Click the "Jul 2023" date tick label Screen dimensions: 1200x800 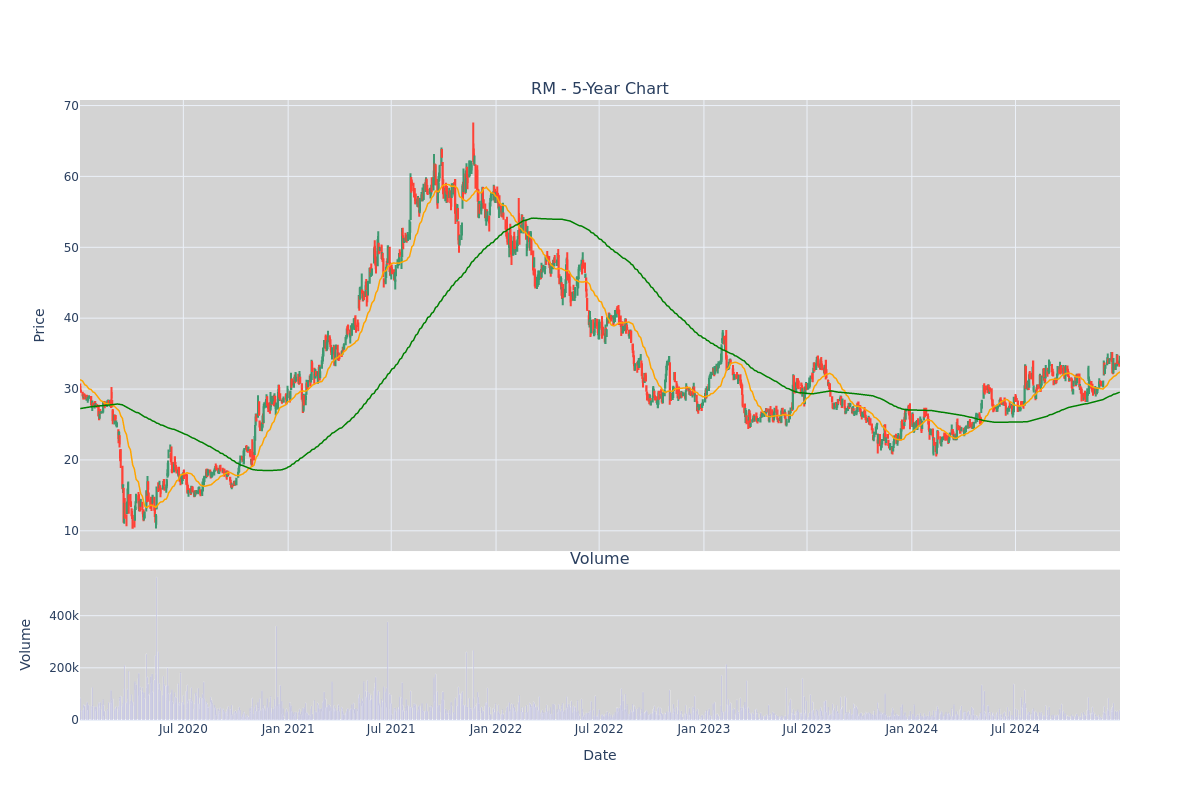click(x=807, y=729)
